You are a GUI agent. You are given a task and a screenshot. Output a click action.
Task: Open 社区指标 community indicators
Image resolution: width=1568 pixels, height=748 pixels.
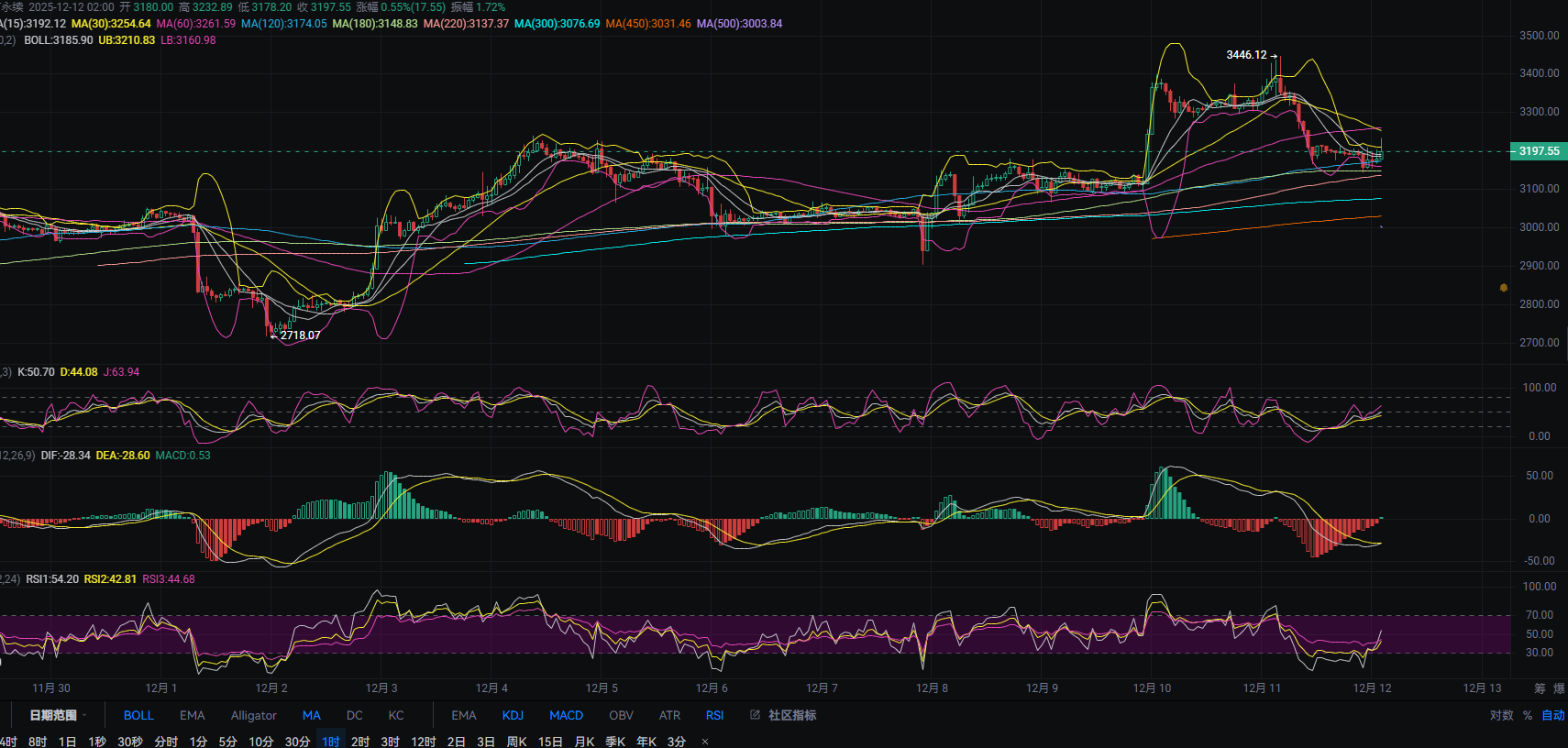tap(791, 715)
